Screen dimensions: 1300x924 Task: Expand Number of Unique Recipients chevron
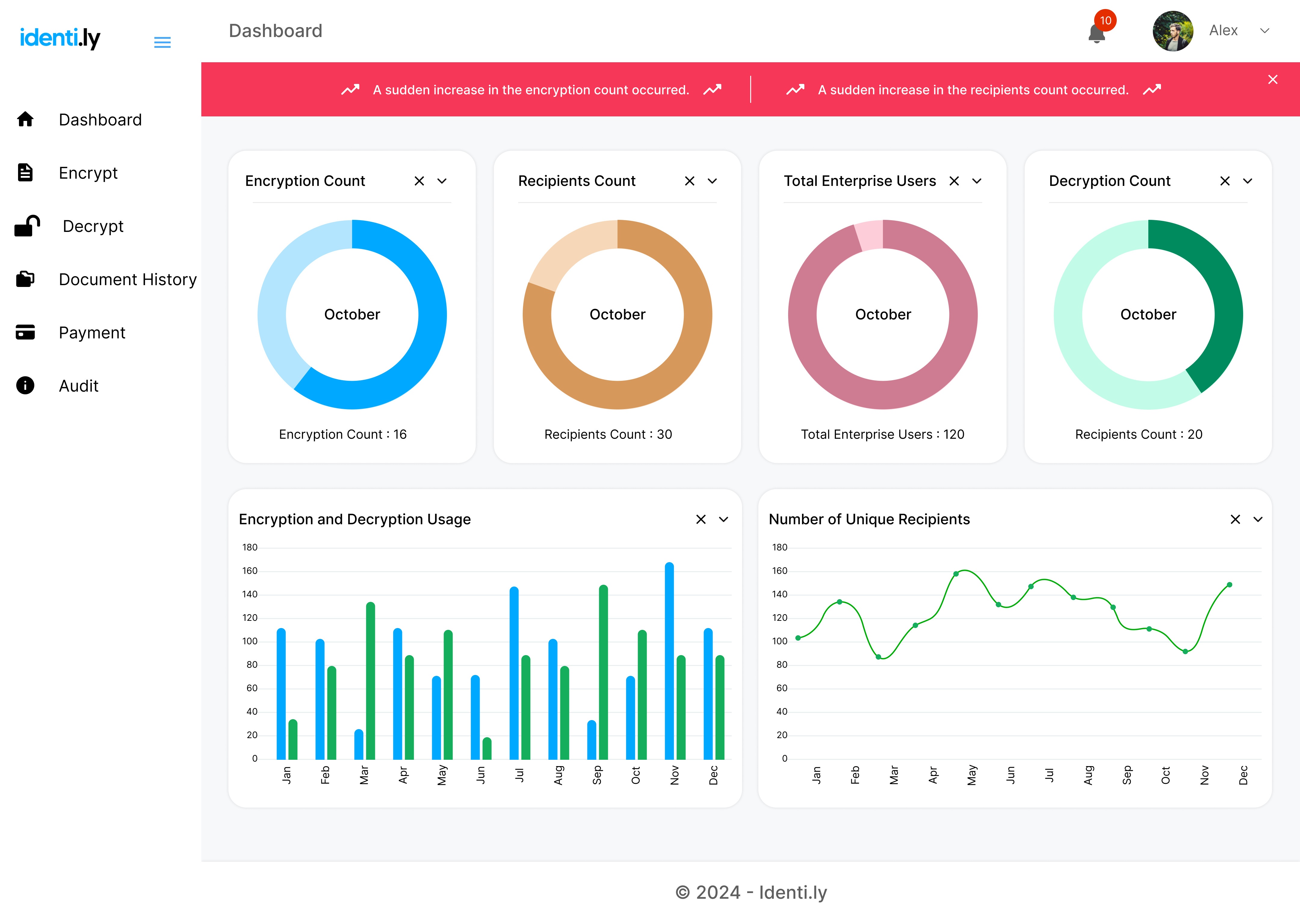click(x=1258, y=519)
